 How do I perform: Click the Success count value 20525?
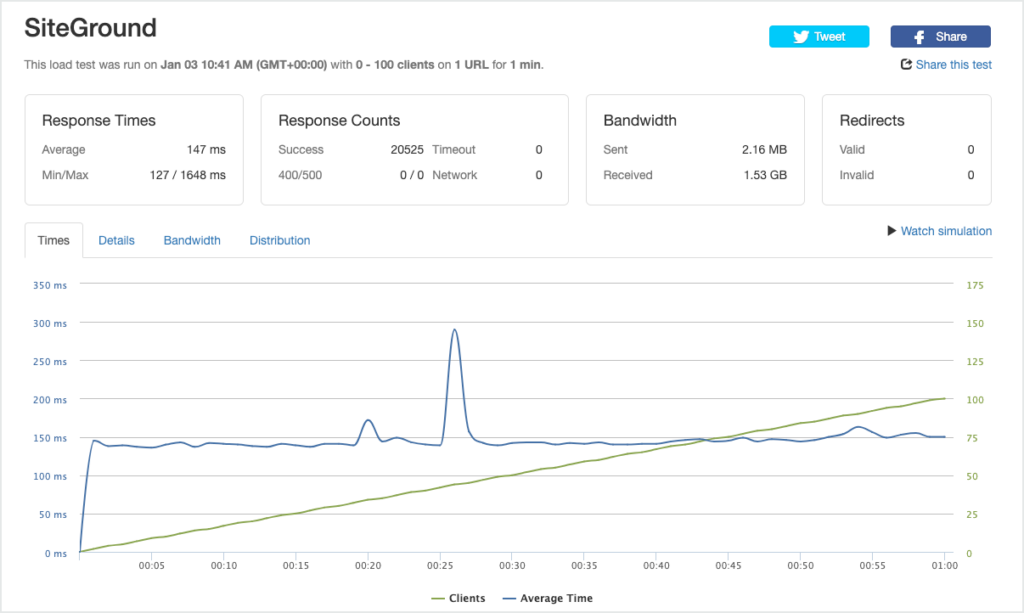[x=408, y=150]
